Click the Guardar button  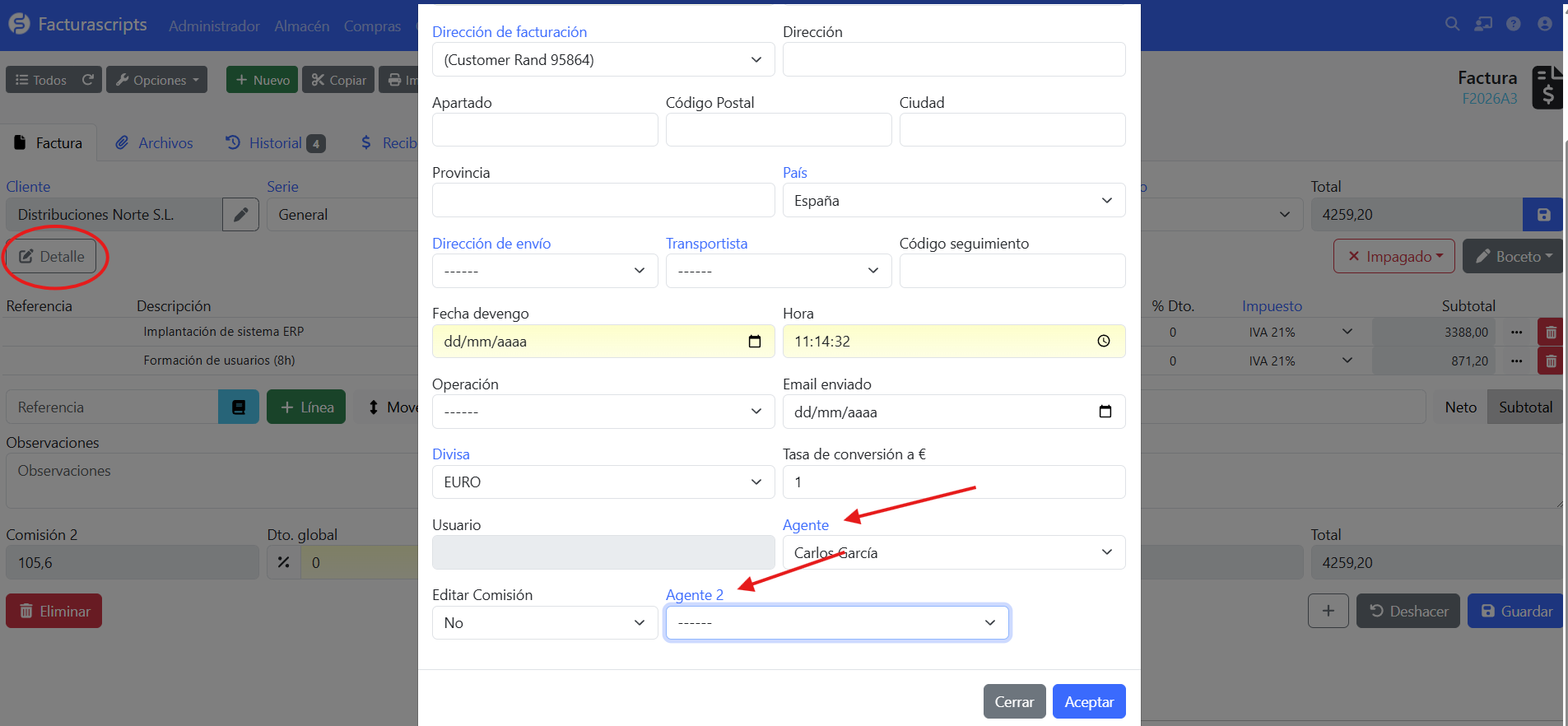pyautogui.click(x=1515, y=611)
